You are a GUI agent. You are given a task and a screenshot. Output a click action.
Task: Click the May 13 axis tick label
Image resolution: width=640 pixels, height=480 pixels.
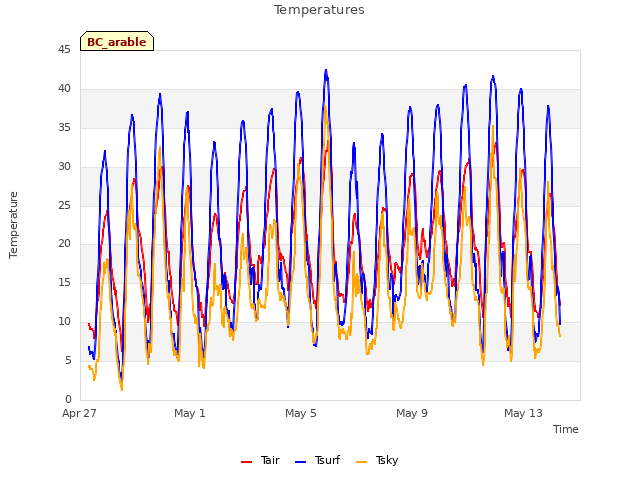pos(523,413)
